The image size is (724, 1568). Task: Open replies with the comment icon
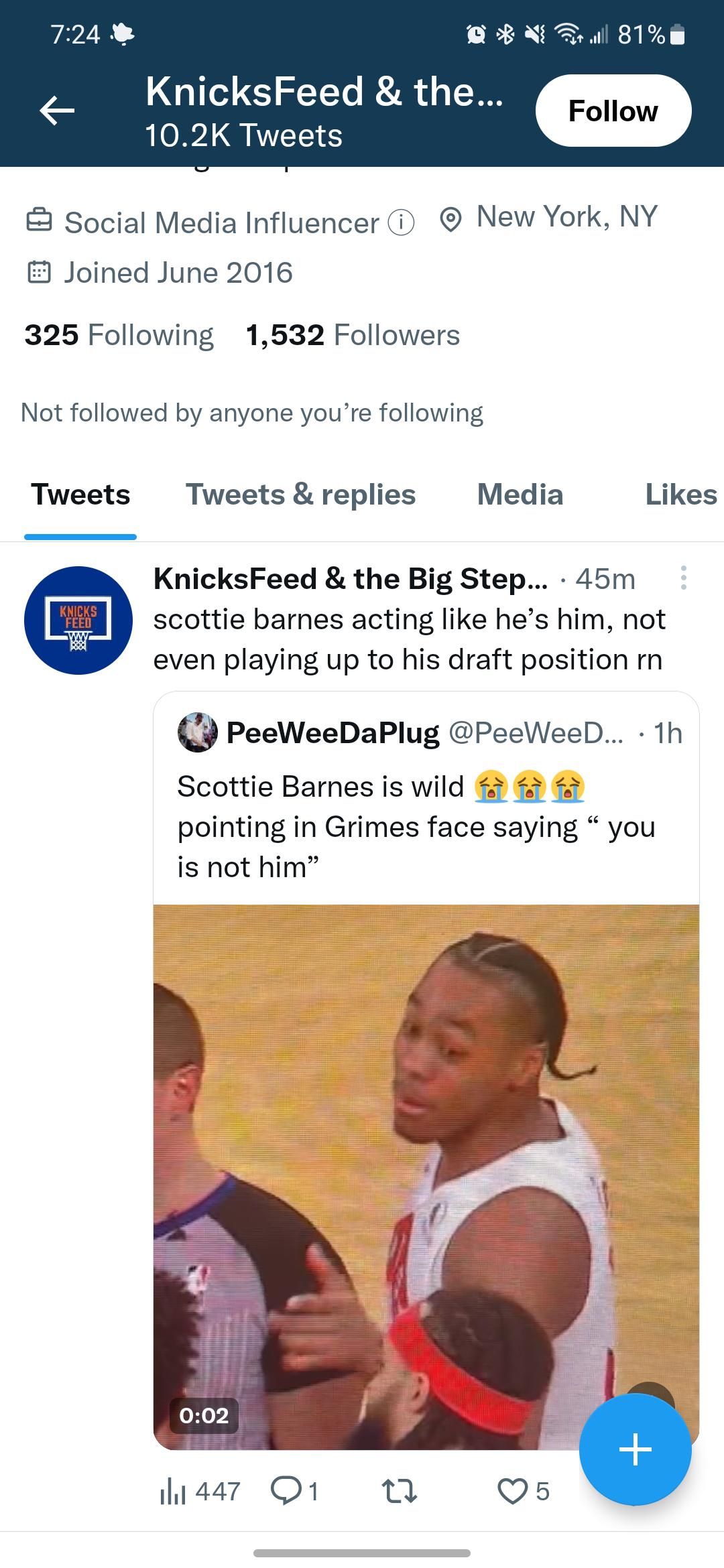(x=286, y=1492)
